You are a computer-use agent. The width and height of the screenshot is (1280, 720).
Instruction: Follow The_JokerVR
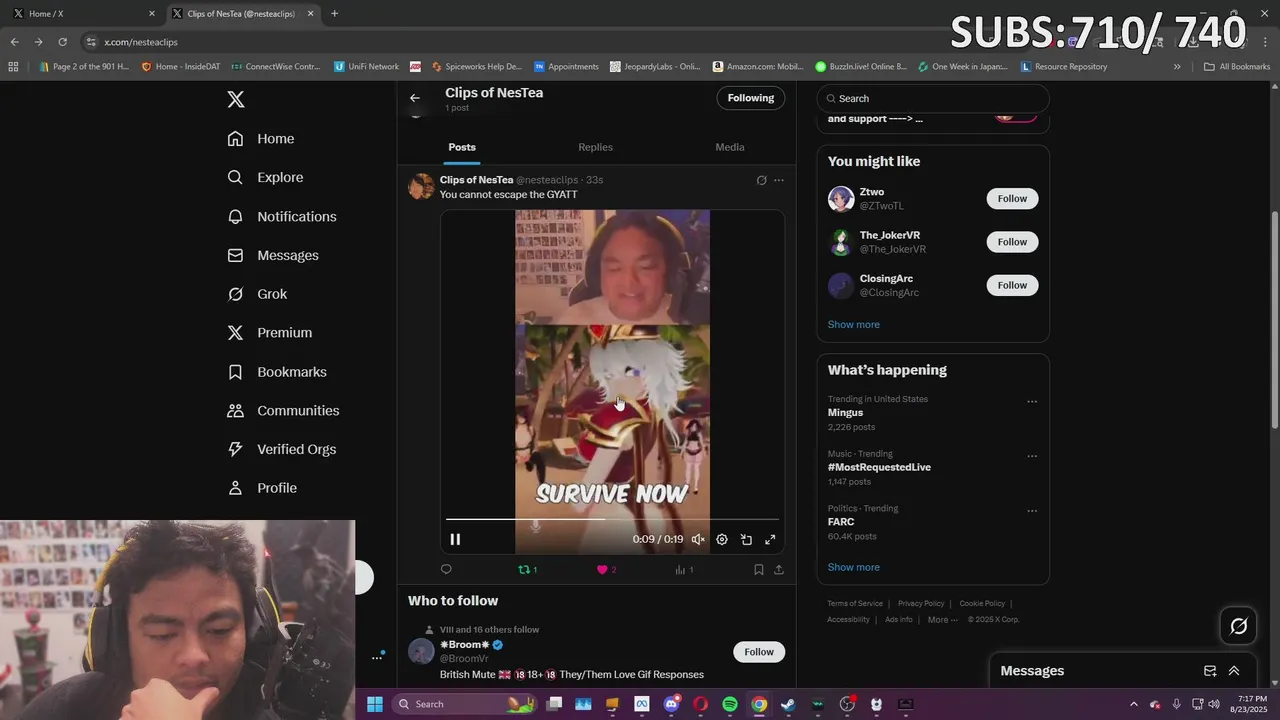pyautogui.click(x=1012, y=242)
